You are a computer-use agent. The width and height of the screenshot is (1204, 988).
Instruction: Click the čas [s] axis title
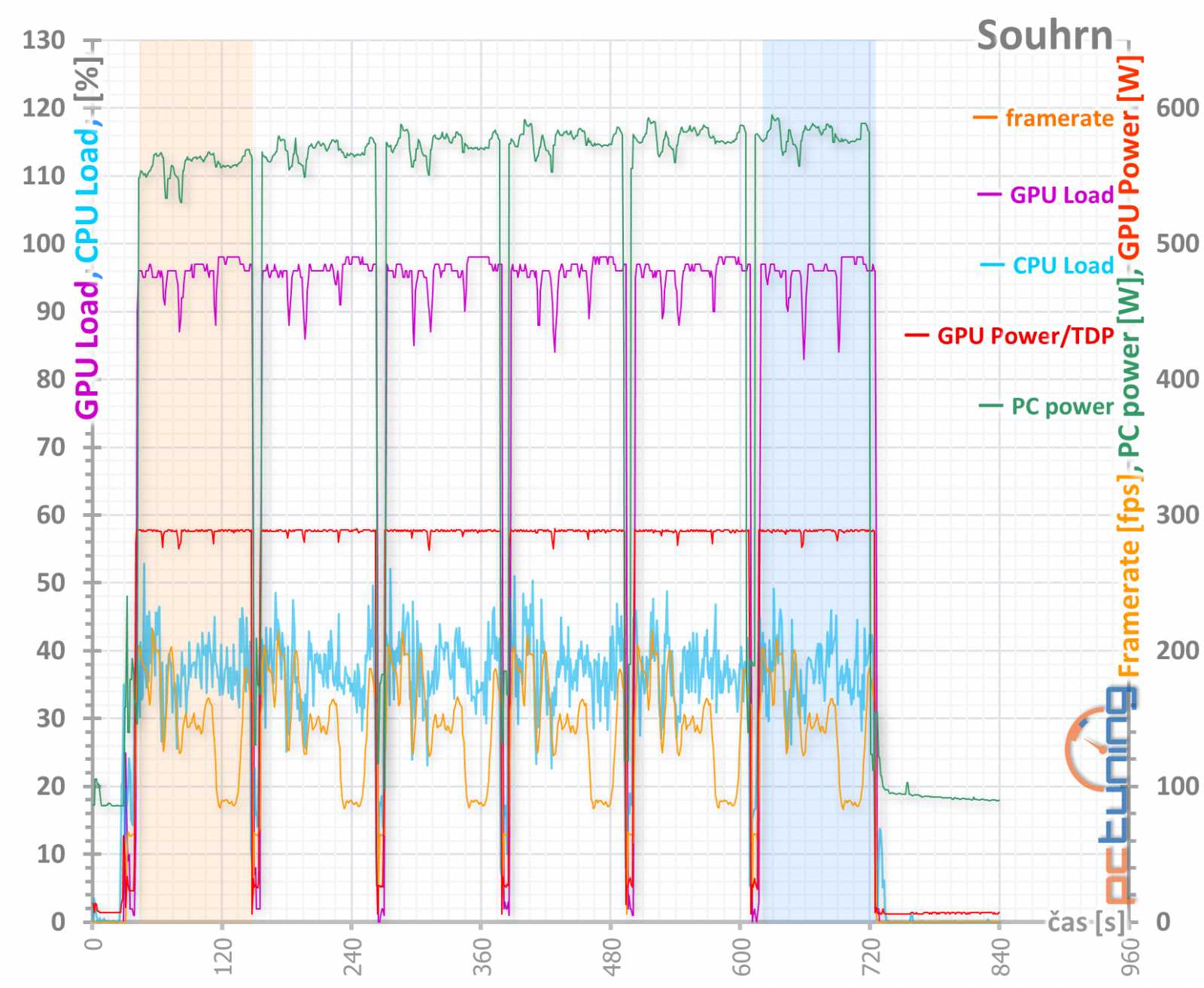pyautogui.click(x=1087, y=922)
